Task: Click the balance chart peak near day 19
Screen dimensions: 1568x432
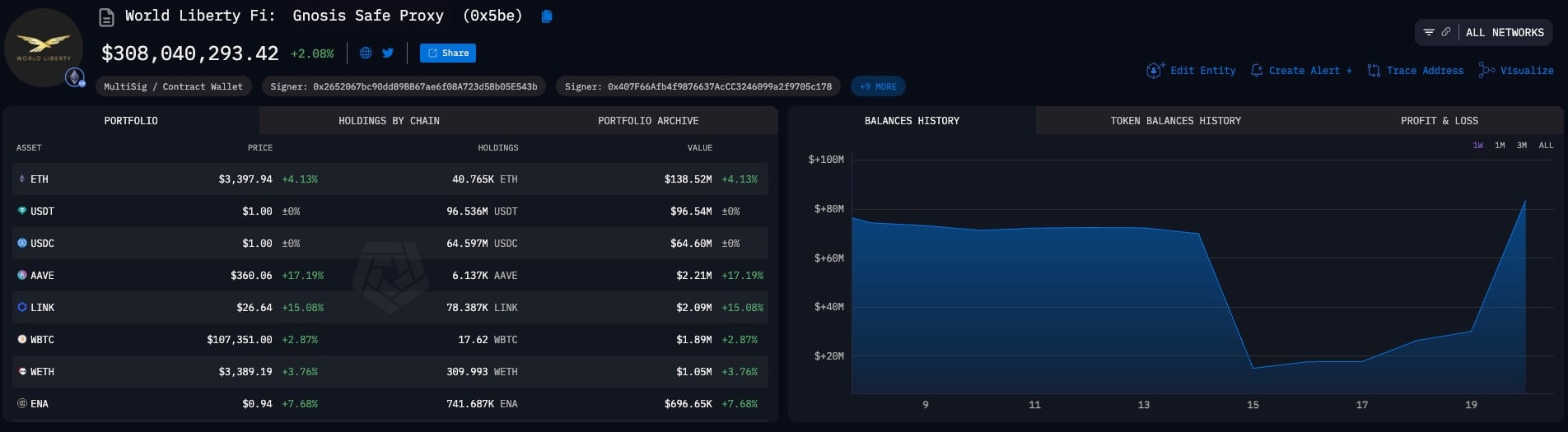Action: point(1525,200)
